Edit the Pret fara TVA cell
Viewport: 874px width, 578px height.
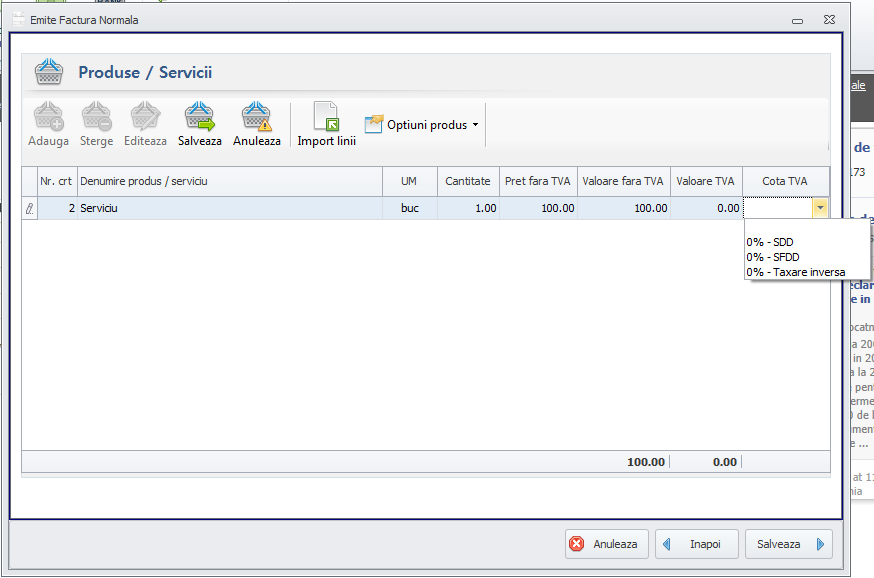click(538, 208)
